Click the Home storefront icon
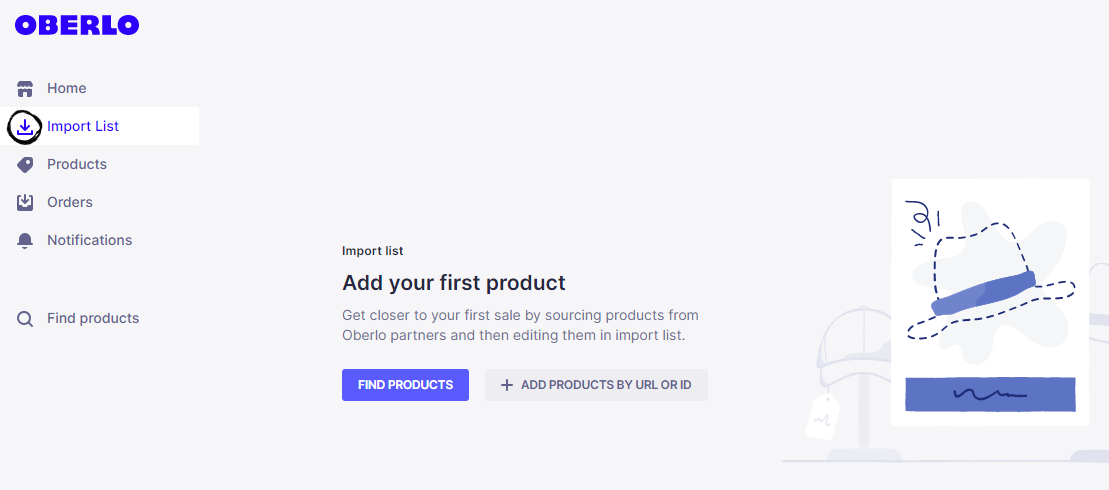1109x490 pixels. (x=26, y=88)
